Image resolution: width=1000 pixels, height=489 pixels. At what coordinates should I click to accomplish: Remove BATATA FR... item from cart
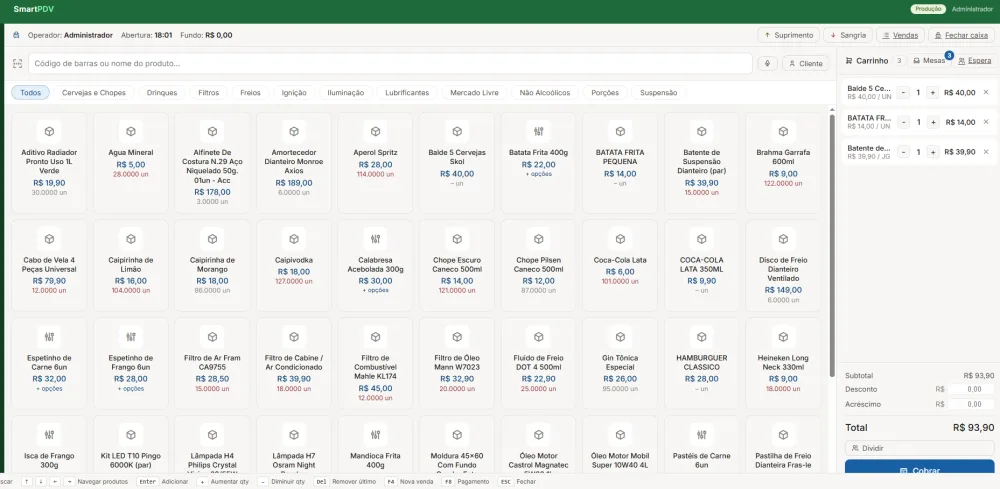(x=986, y=122)
